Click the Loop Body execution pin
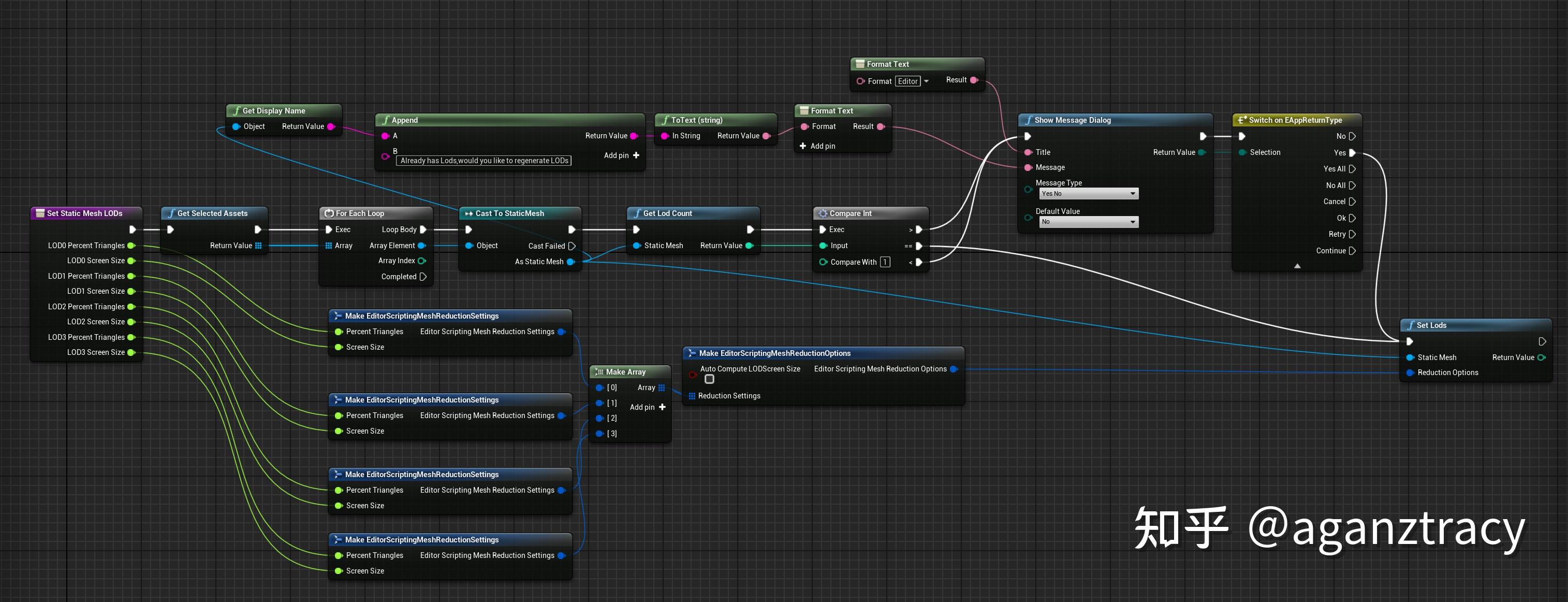1568x602 pixels. (x=423, y=230)
